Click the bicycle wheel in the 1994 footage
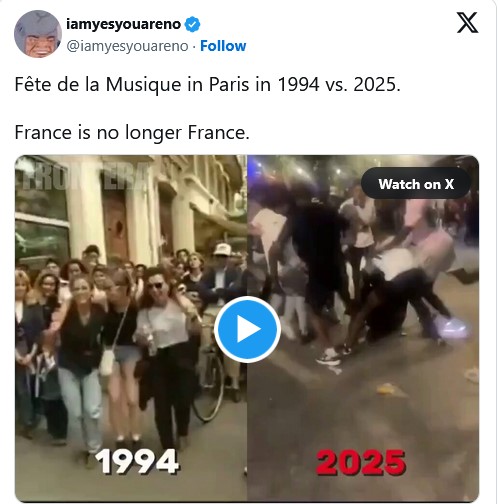Image resolution: width=498 pixels, height=504 pixels. pos(208,387)
